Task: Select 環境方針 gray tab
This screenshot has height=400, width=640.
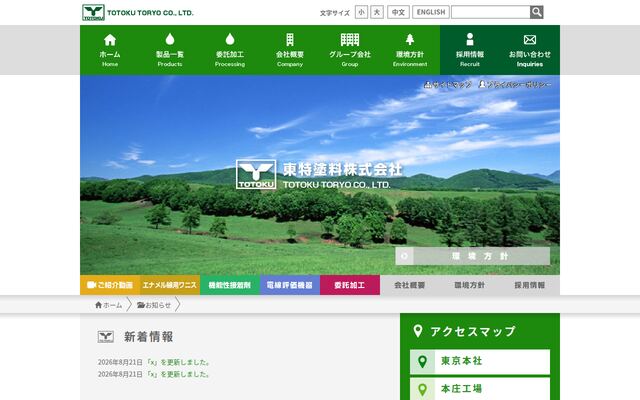Action: pos(470,285)
